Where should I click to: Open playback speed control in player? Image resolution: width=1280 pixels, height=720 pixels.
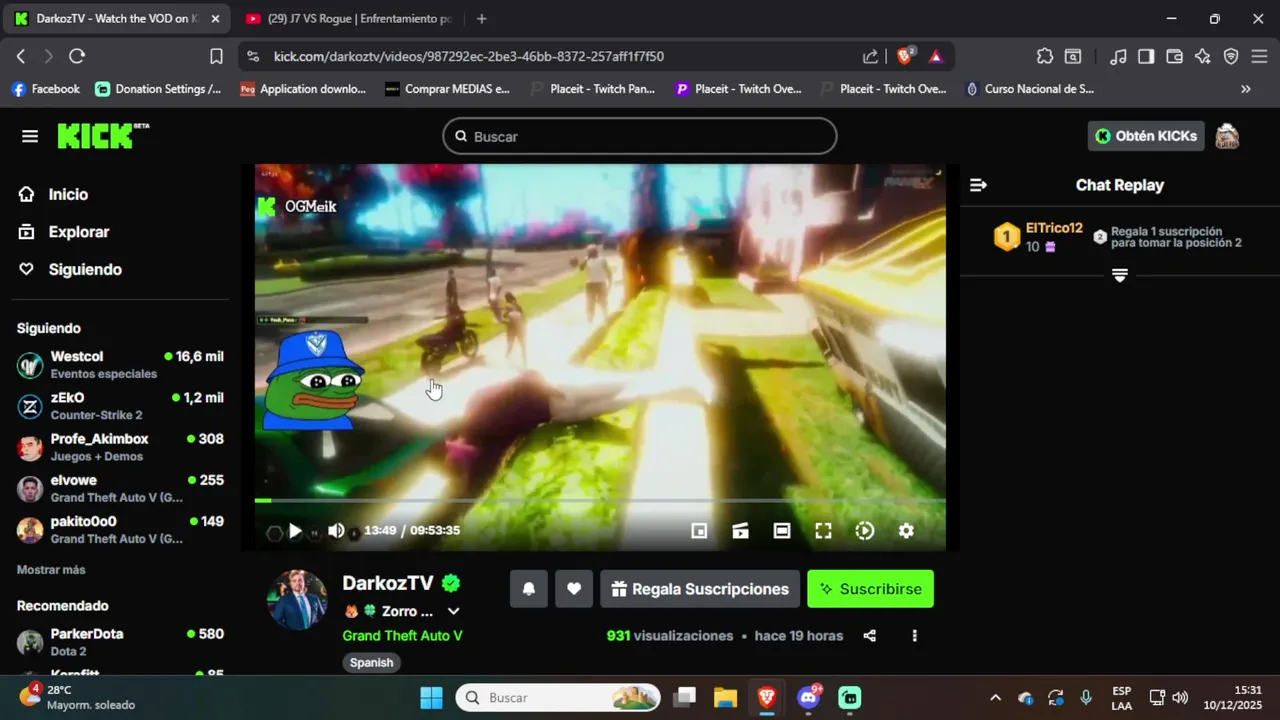pos(865,531)
